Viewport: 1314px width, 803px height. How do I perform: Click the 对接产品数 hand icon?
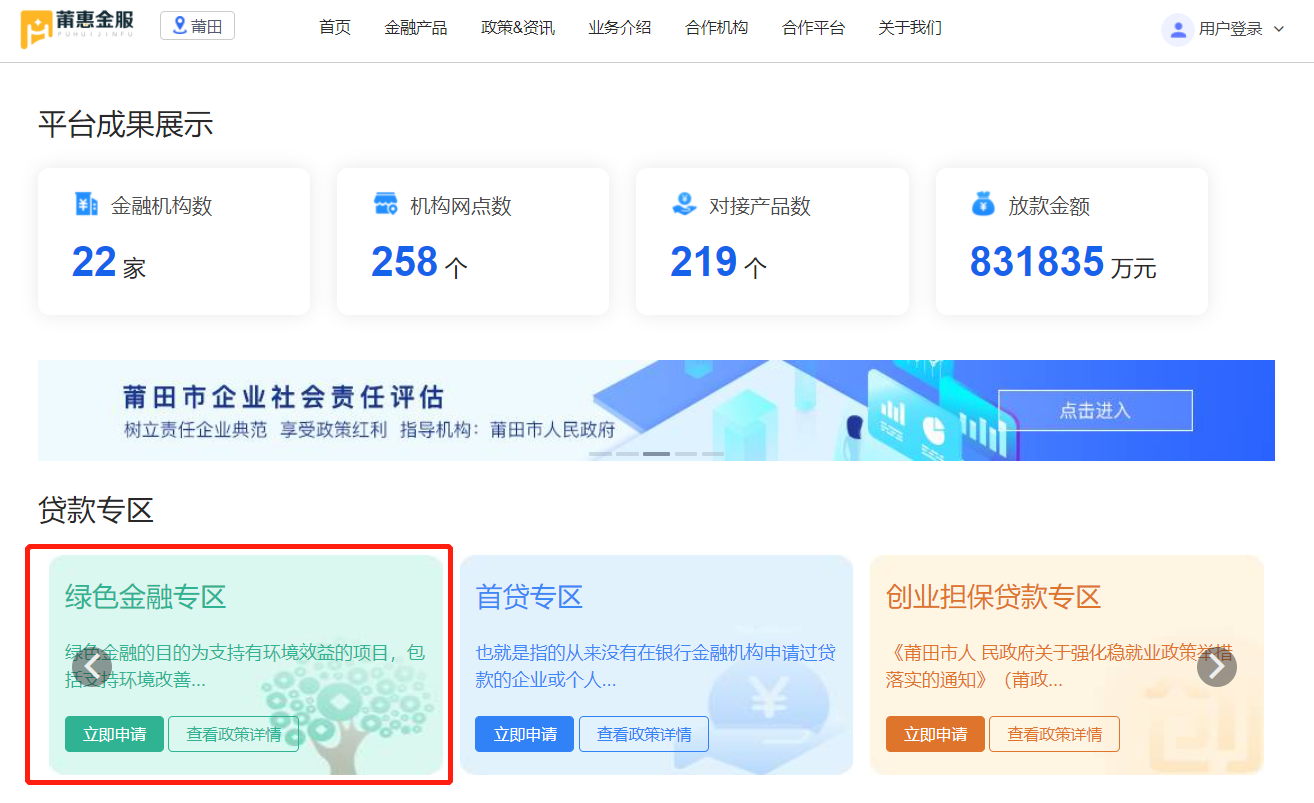(x=684, y=204)
